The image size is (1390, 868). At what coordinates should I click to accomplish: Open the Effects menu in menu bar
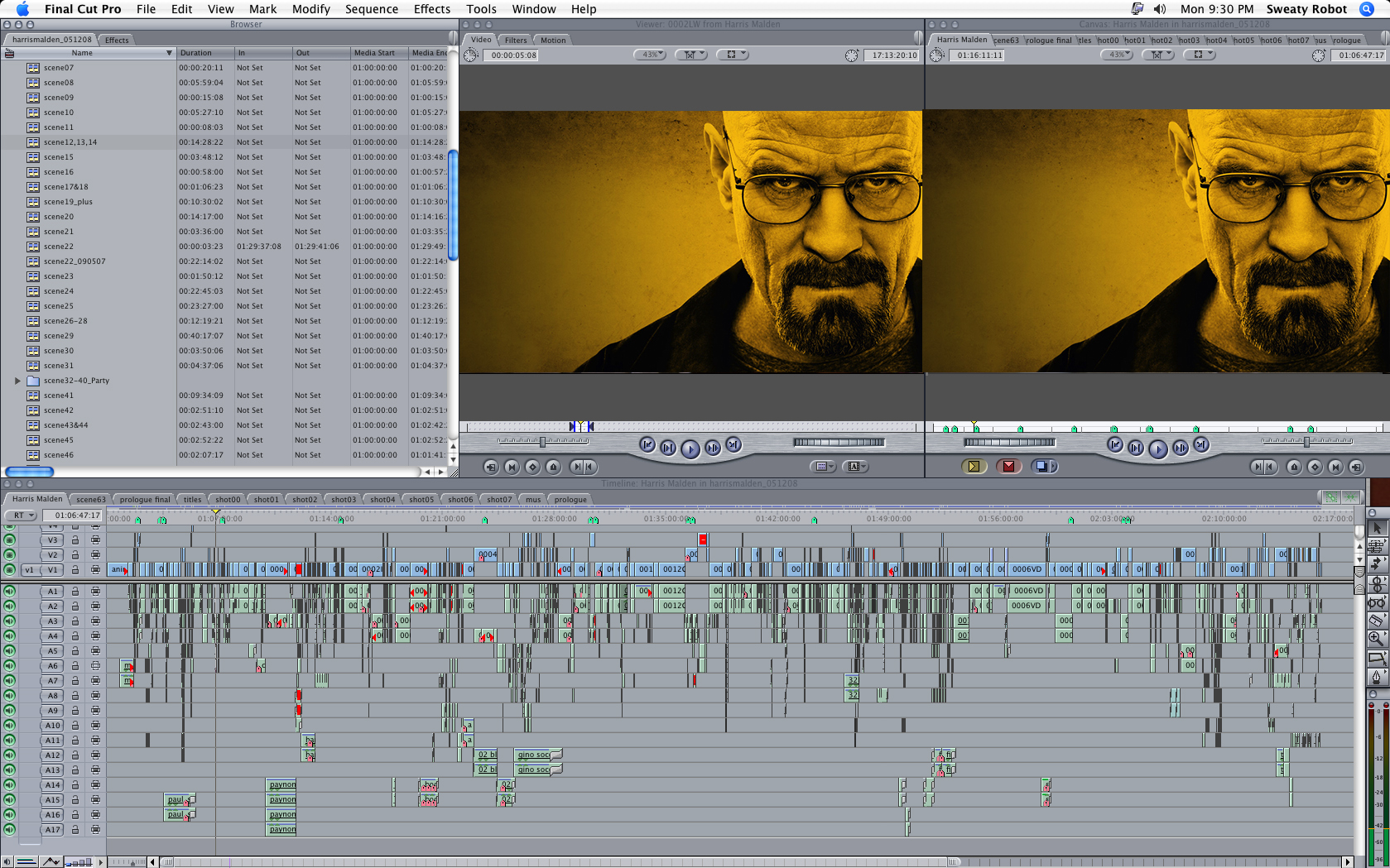(432, 9)
